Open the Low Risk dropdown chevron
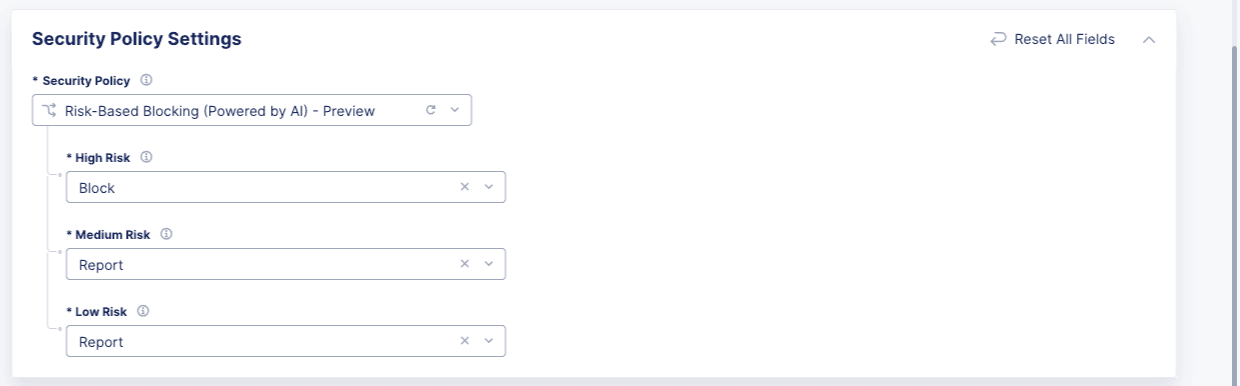The height and width of the screenshot is (386, 1240). (488, 341)
